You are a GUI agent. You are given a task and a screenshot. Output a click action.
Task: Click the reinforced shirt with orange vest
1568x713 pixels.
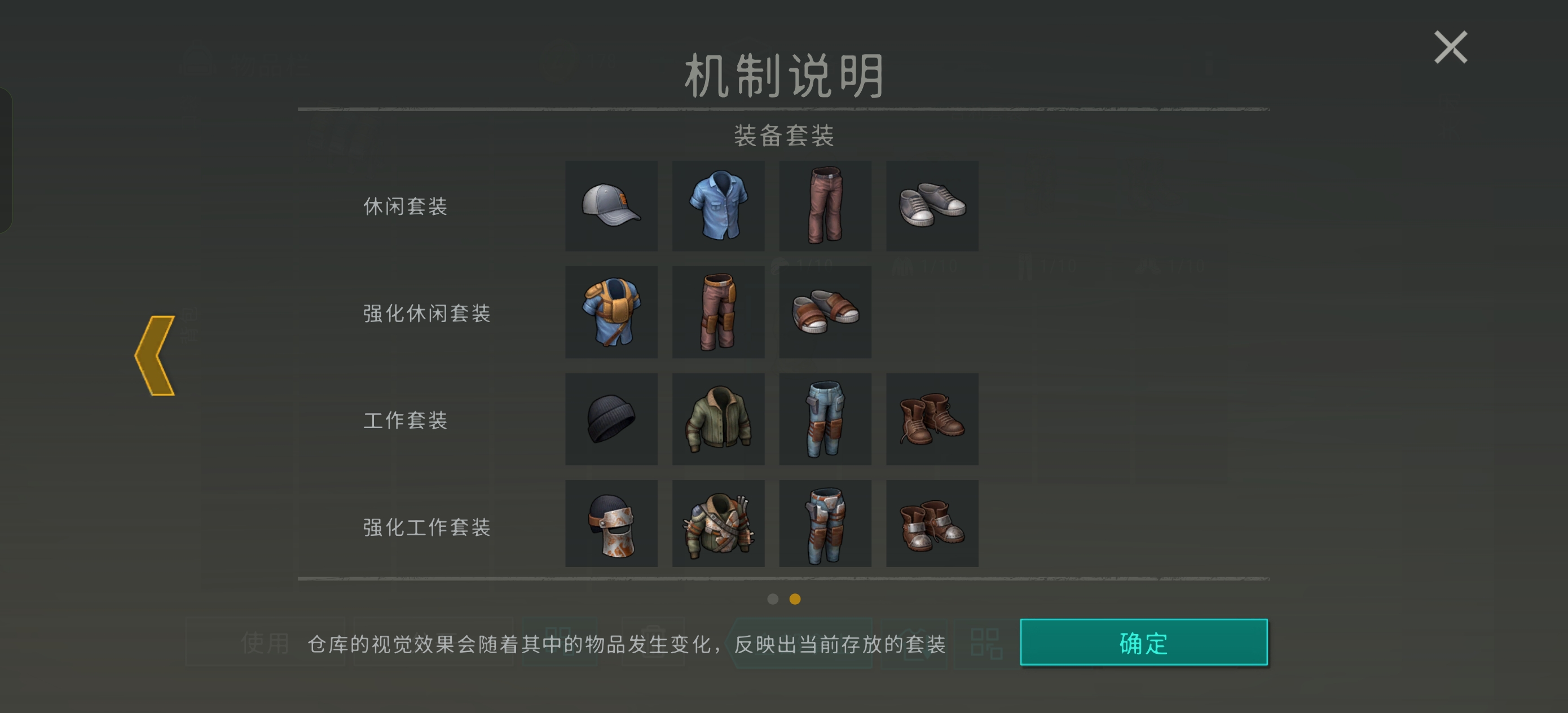click(x=611, y=312)
